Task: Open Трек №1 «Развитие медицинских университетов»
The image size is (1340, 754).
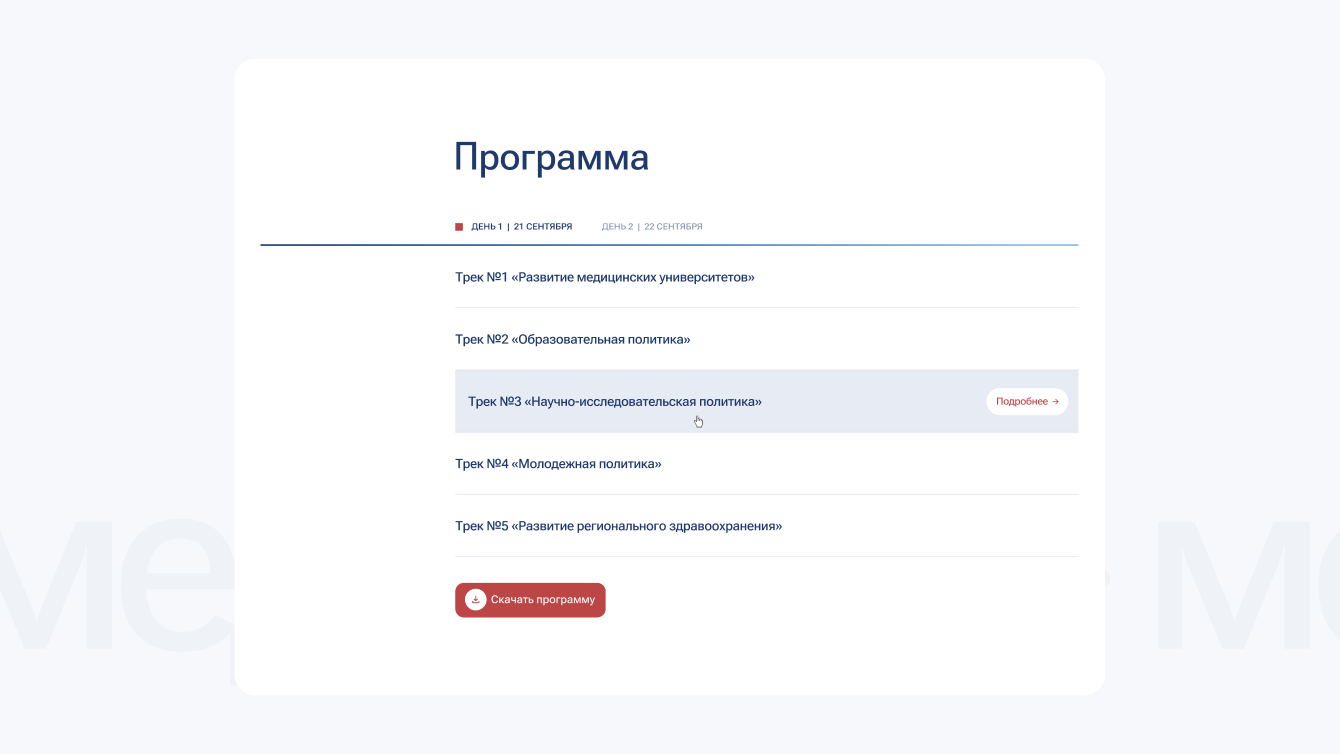Action: (x=766, y=277)
